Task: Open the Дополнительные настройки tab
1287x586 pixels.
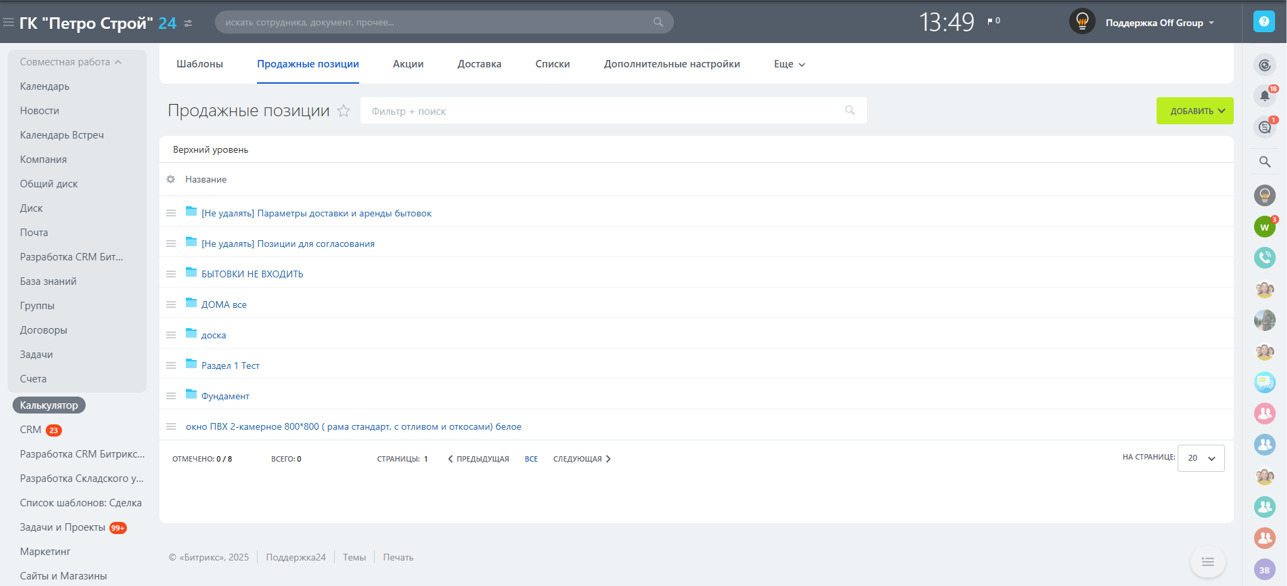Action: [672, 64]
